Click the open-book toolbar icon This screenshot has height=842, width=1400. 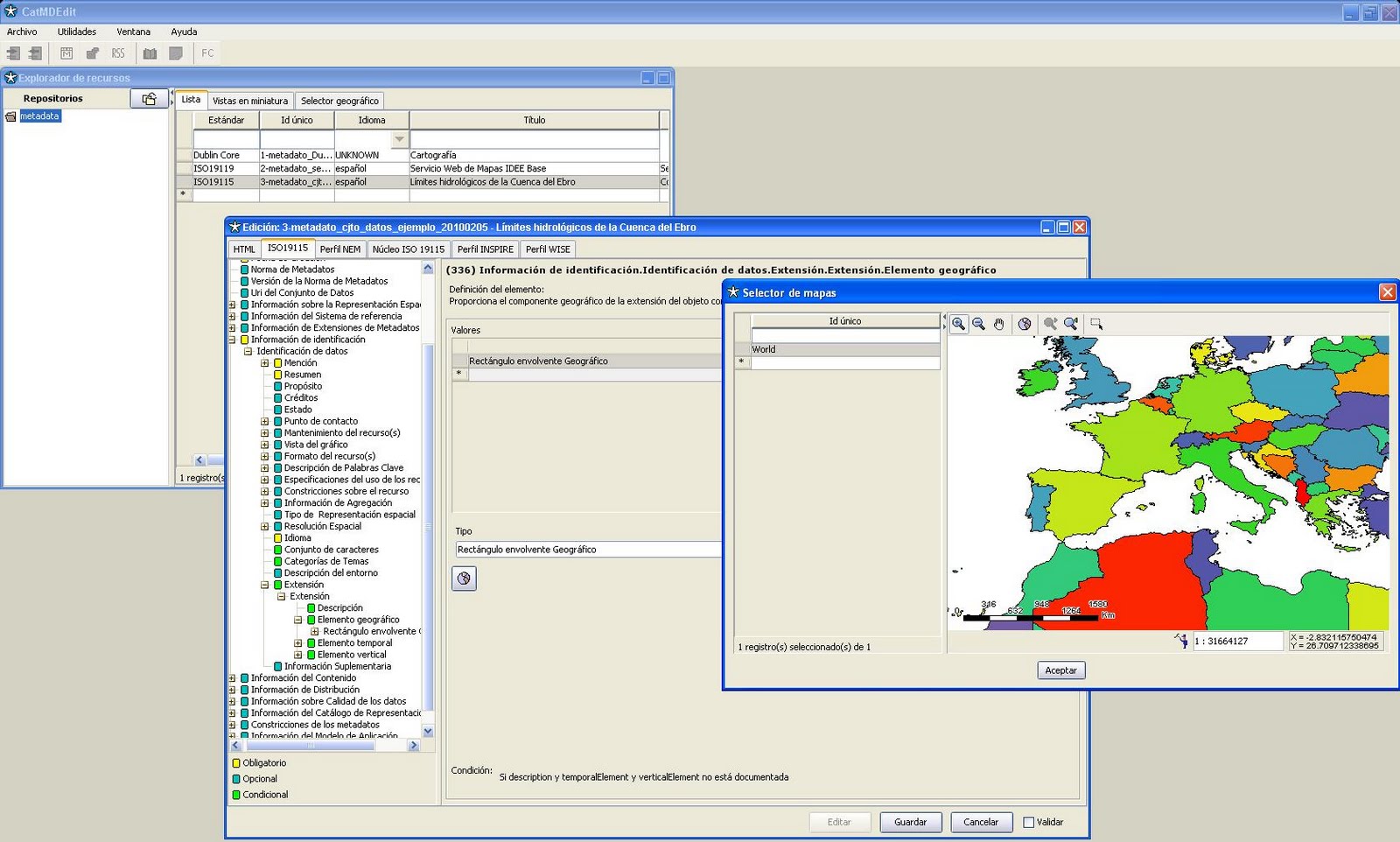150,53
